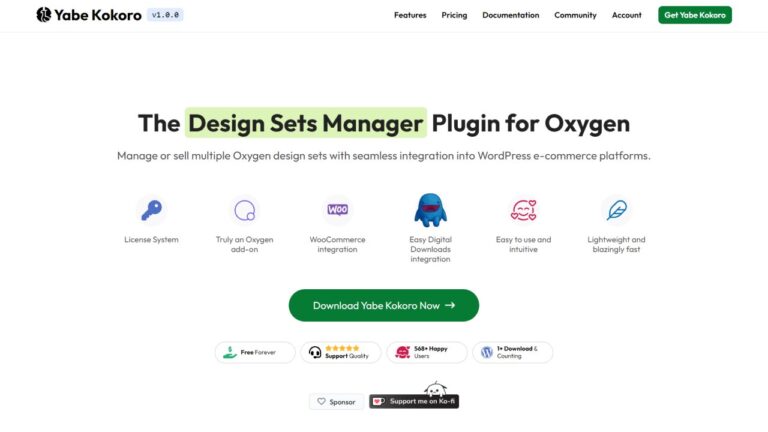The image size is (768, 432).
Task: Click the Easy Digital Downloads mascot icon
Action: pyautogui.click(x=430, y=210)
